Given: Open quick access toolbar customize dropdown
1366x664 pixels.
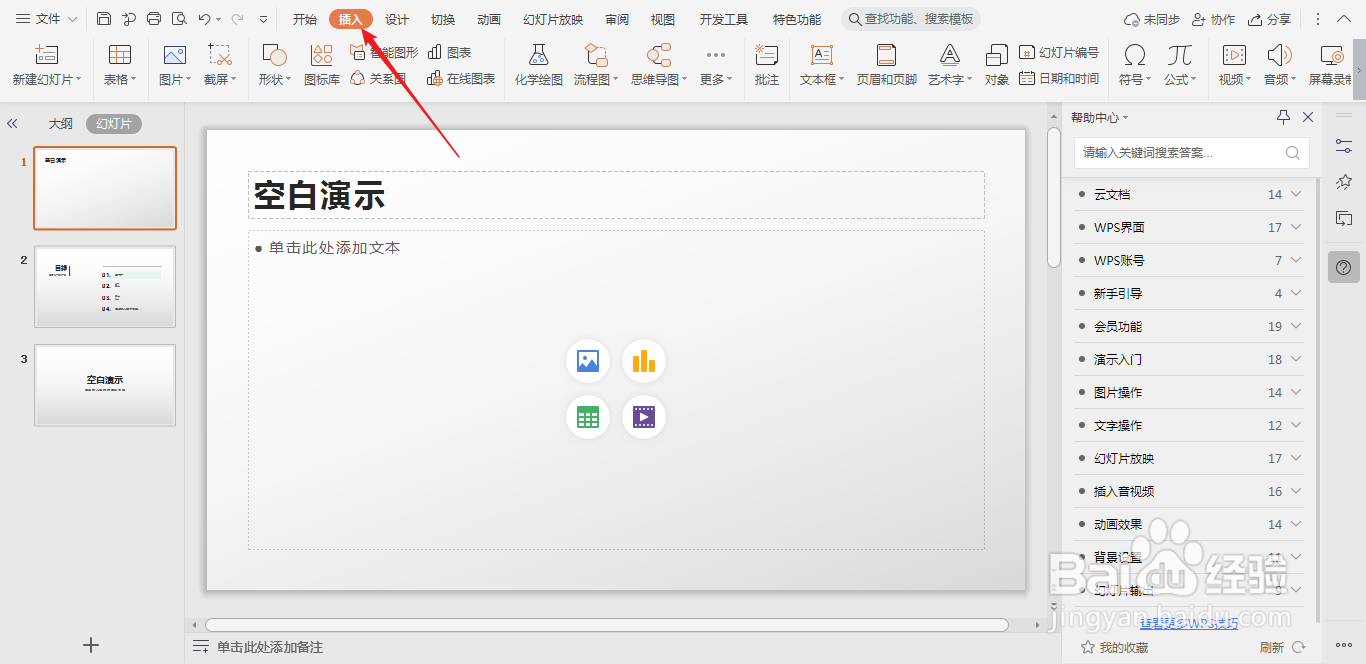Looking at the screenshot, I should 263,19.
